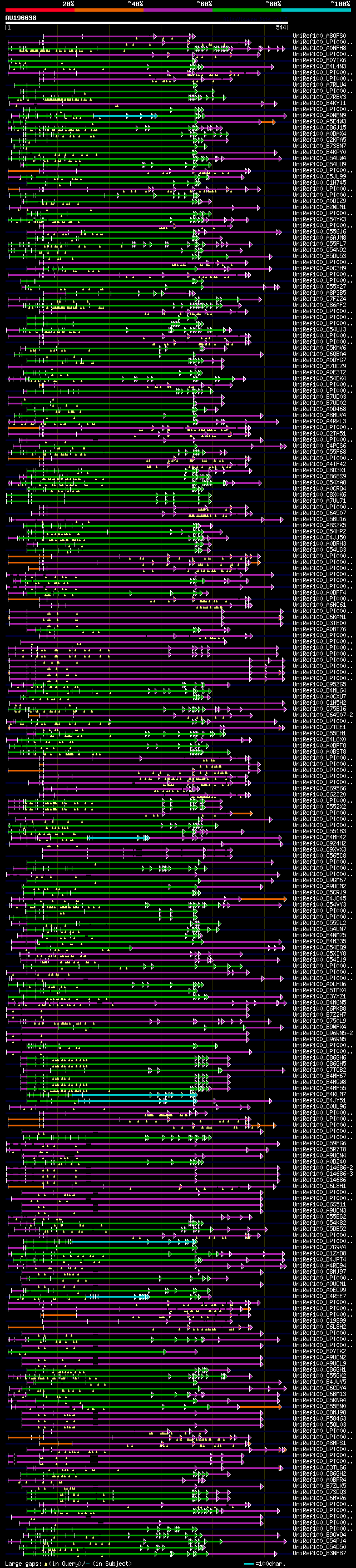Click the UniRef100_Q95ZG5 subject name

tap(319, 684)
